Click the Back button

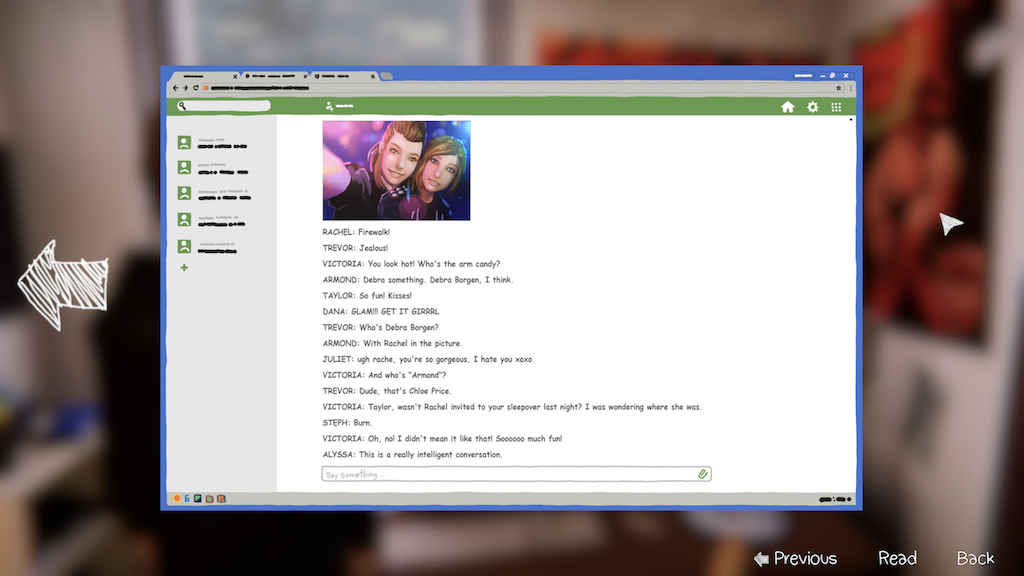pyautogui.click(x=975, y=558)
